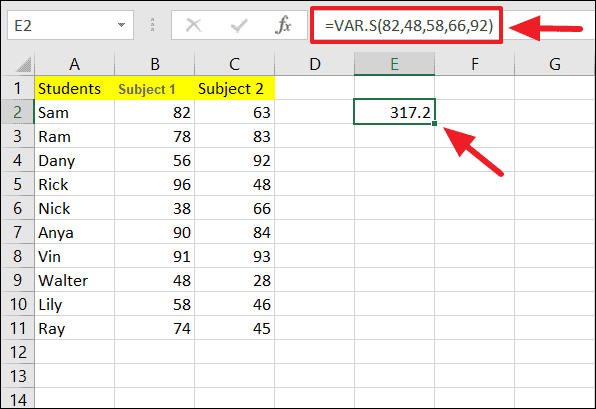The height and width of the screenshot is (409, 596).
Task: Click the cell containing Walter
Action: 74,280
